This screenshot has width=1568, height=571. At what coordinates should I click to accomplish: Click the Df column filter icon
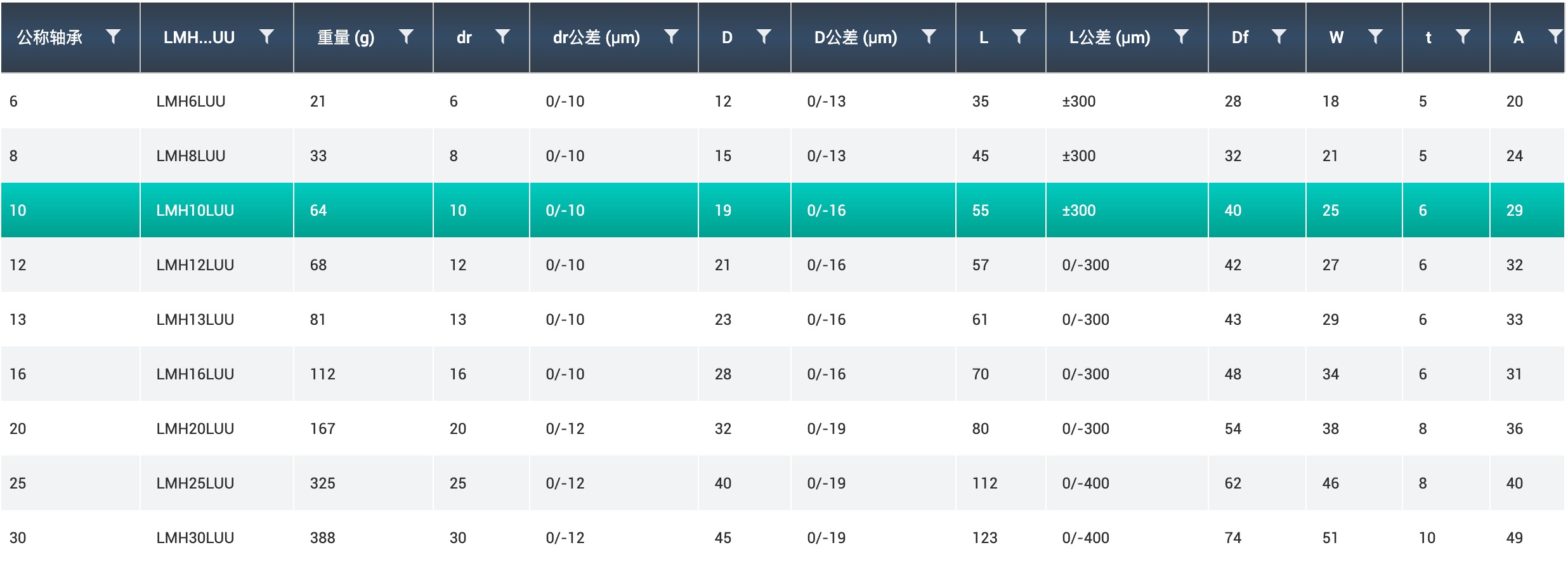click(1279, 37)
